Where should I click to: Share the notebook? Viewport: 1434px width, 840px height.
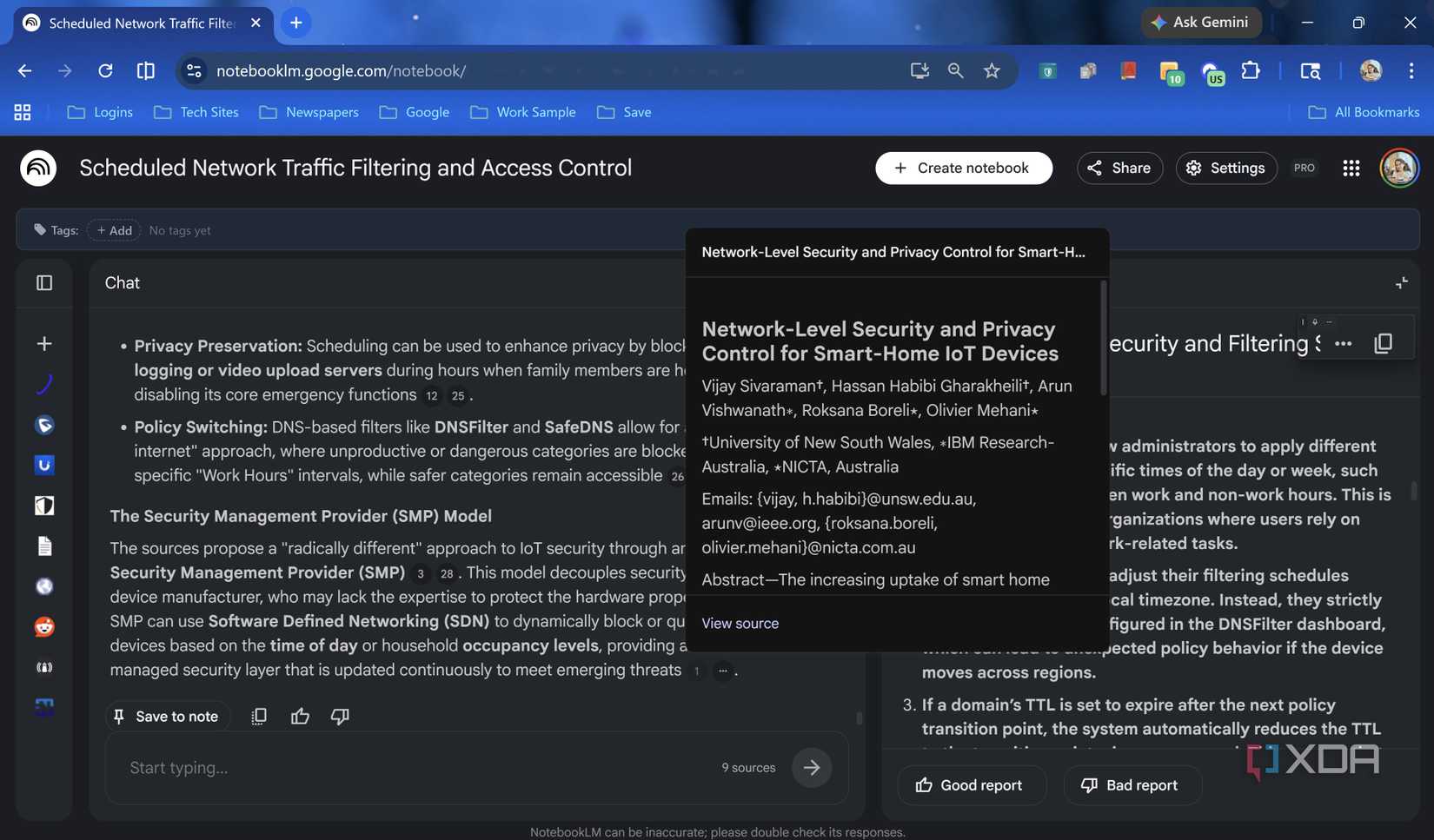(1119, 168)
